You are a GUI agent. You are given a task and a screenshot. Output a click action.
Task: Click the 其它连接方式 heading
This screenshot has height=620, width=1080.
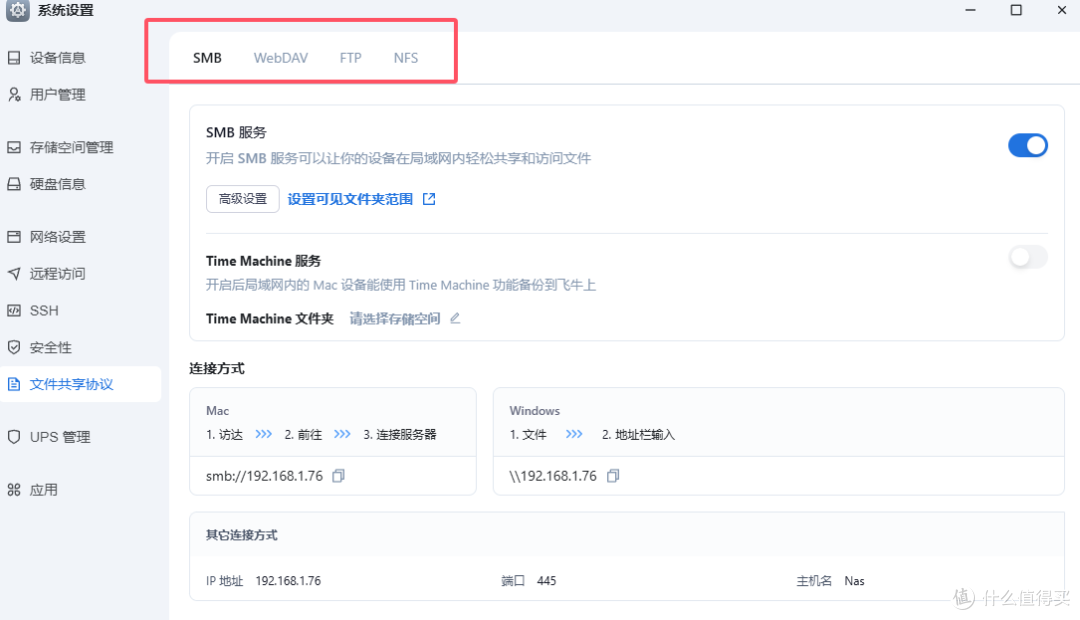tap(242, 535)
